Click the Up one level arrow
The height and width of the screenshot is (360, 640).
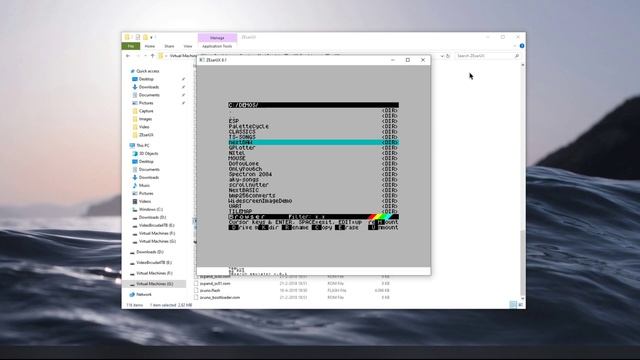pos(153,56)
